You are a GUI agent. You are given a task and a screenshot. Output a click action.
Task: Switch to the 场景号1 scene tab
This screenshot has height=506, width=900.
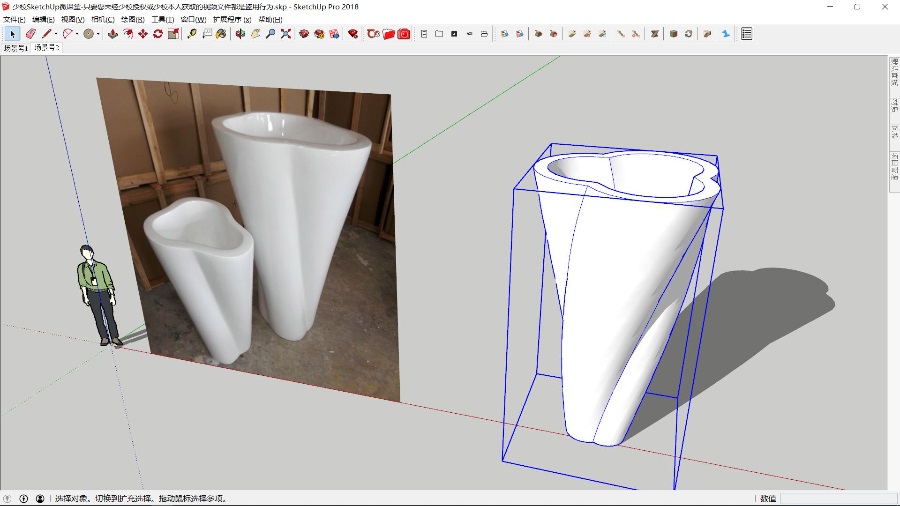tap(15, 47)
